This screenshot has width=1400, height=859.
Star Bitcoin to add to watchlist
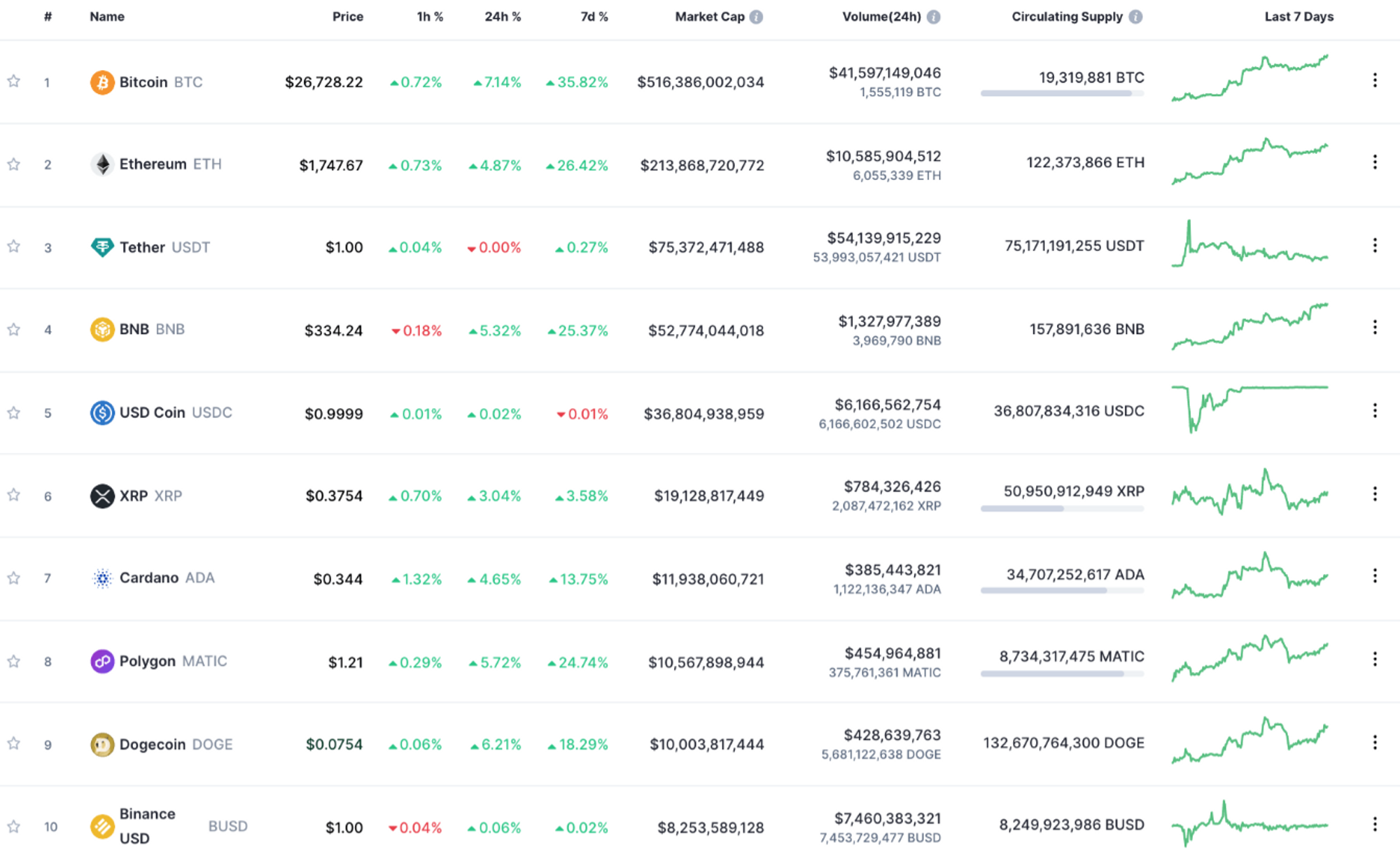[x=13, y=82]
